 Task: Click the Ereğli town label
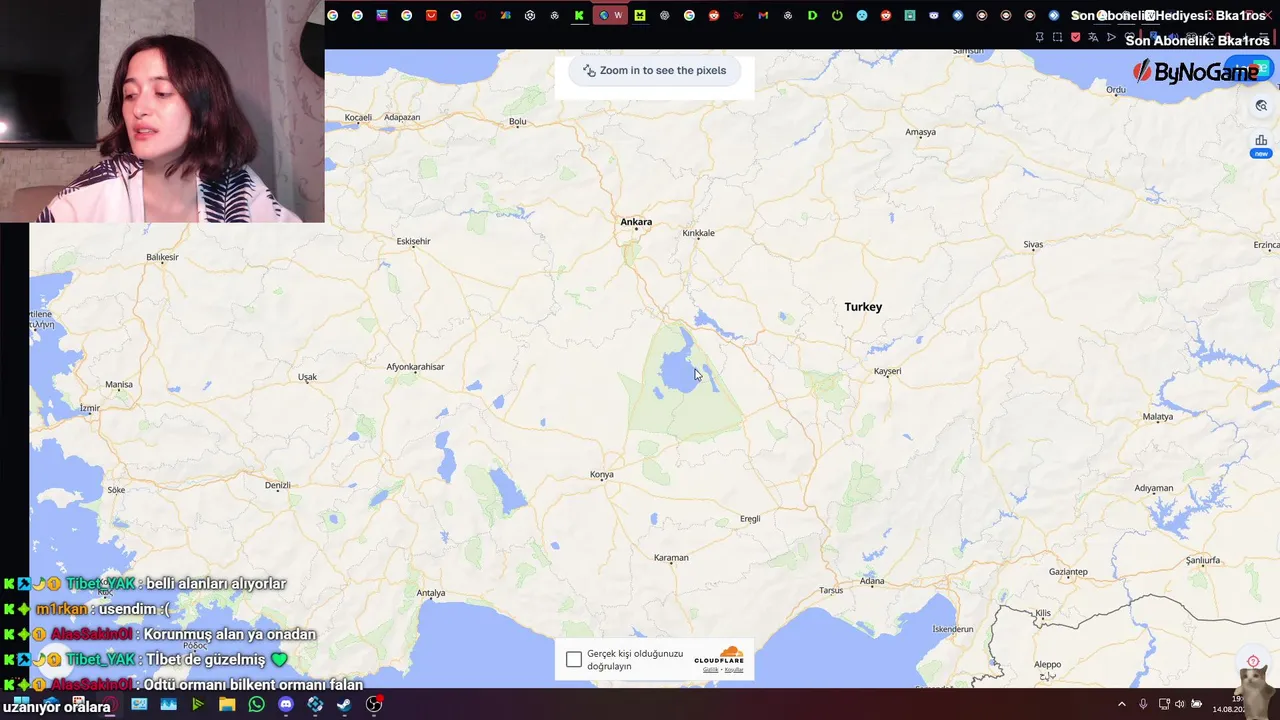tap(750, 519)
